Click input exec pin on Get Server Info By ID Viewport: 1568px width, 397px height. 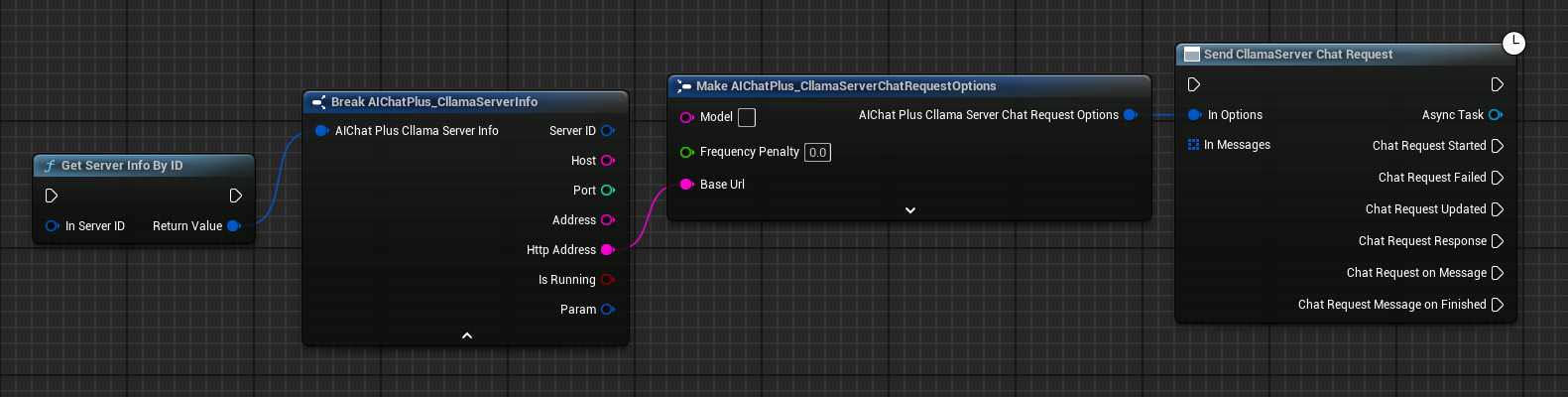point(52,196)
